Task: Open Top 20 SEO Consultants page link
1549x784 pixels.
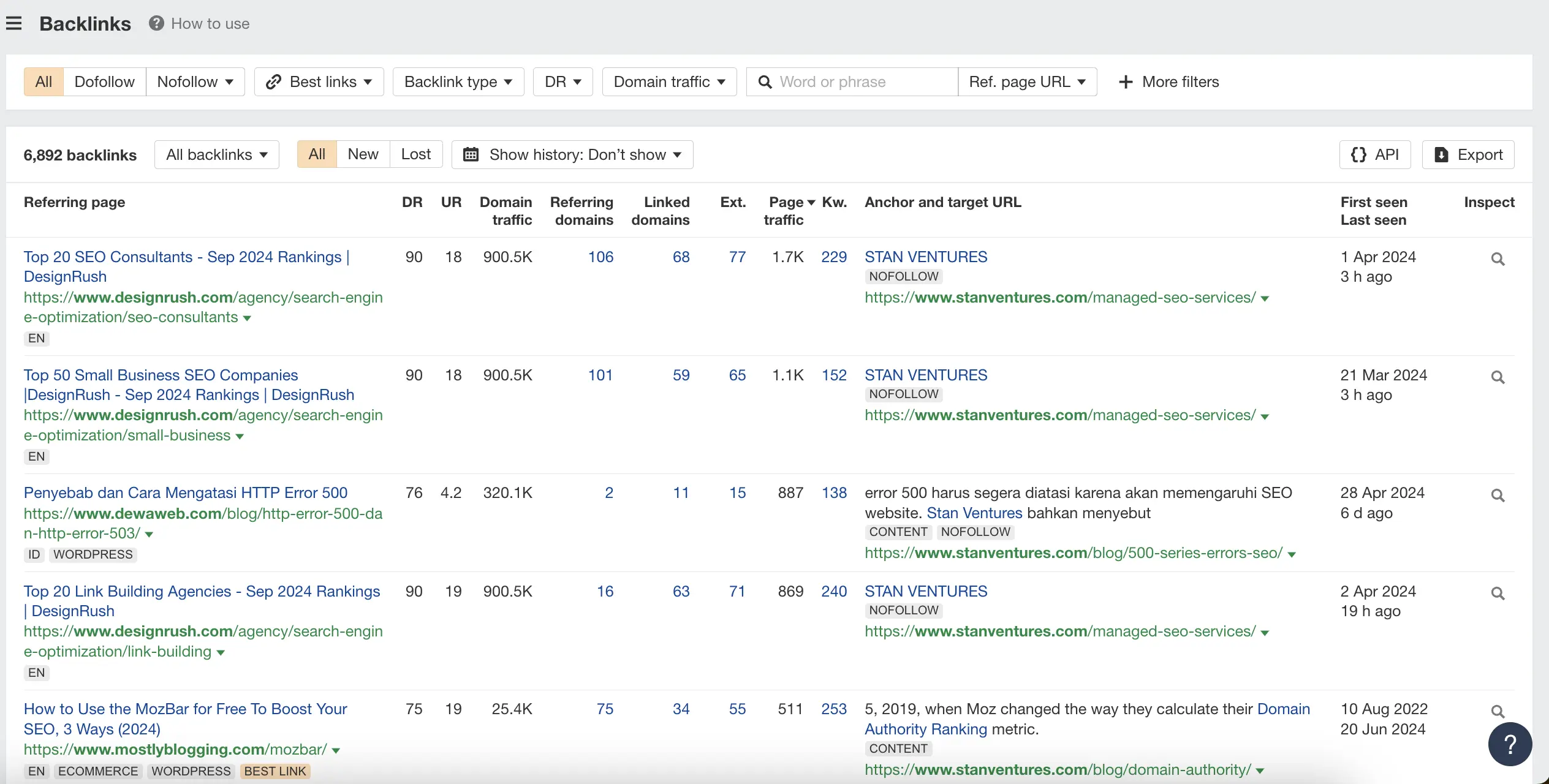Action: (187, 267)
